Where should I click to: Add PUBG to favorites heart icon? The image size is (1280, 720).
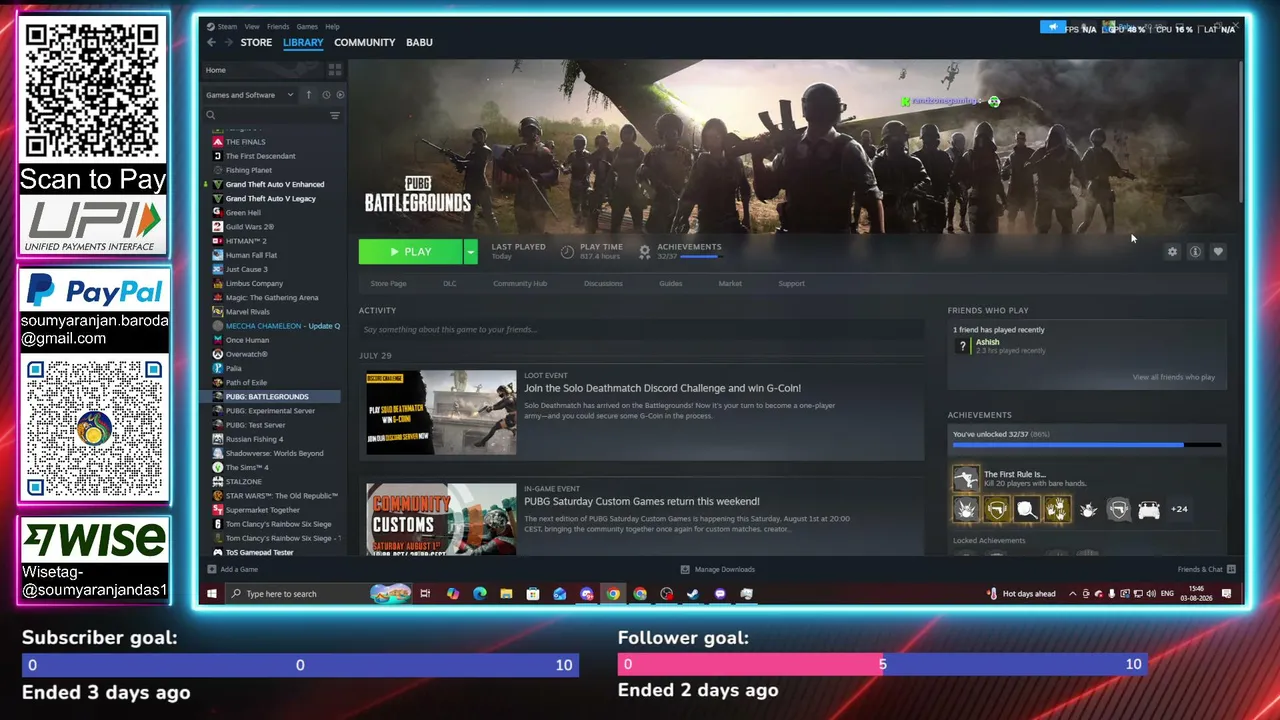tap(1218, 252)
